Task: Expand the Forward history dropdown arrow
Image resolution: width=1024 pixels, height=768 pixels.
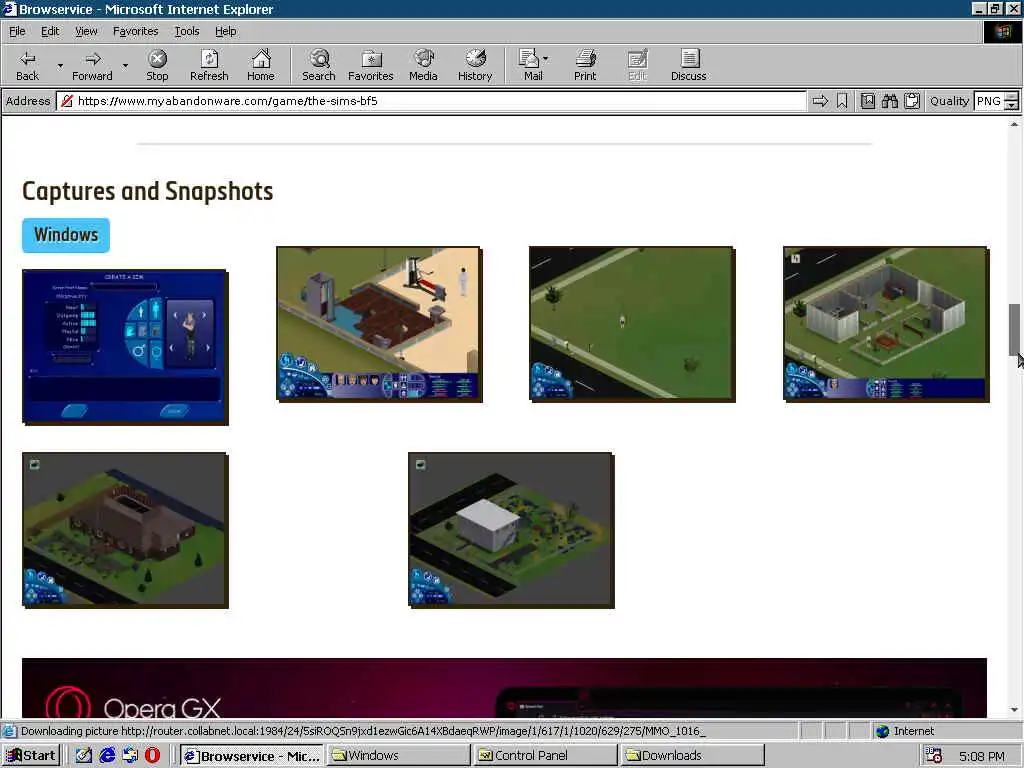Action: [x=125, y=66]
